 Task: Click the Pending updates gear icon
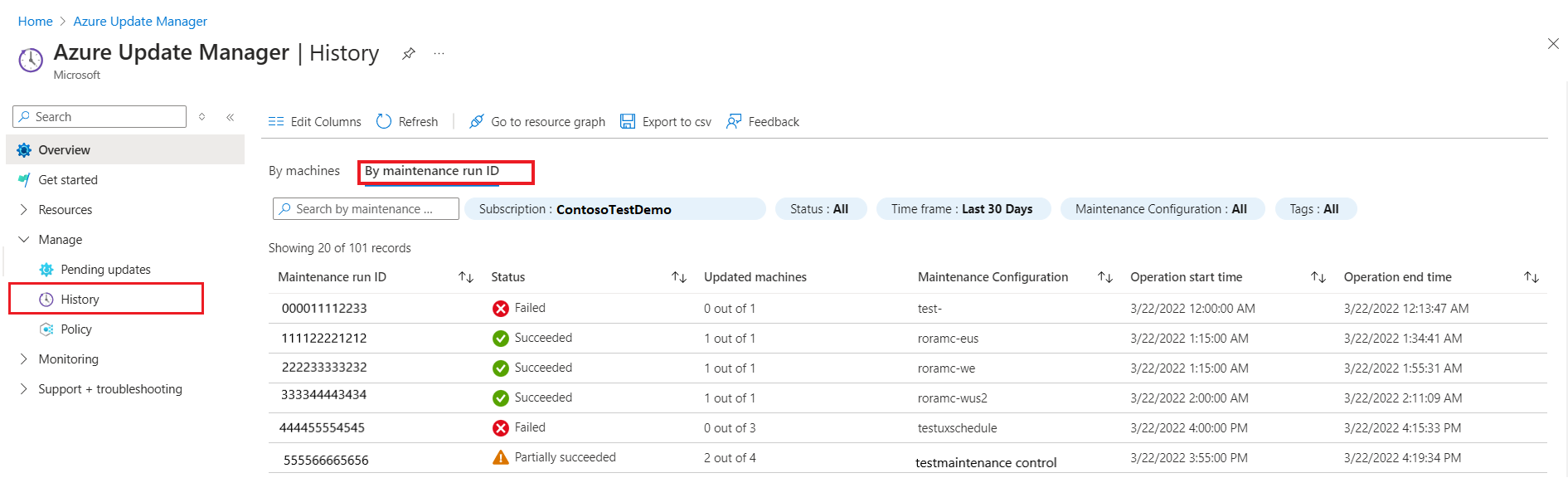pos(46,270)
